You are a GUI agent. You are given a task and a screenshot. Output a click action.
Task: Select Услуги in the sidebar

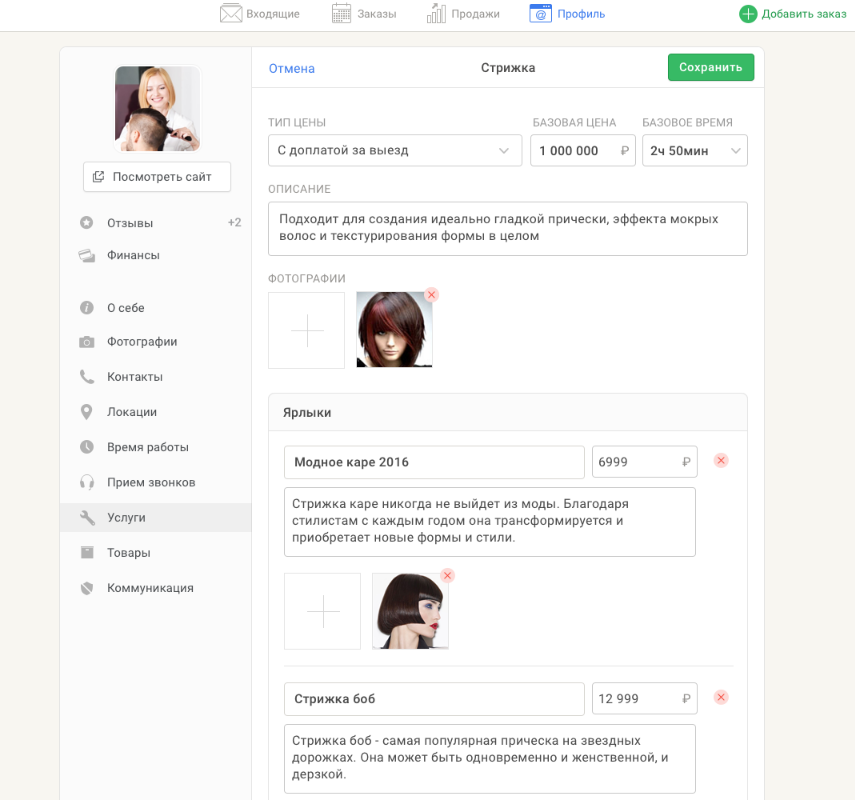point(156,518)
